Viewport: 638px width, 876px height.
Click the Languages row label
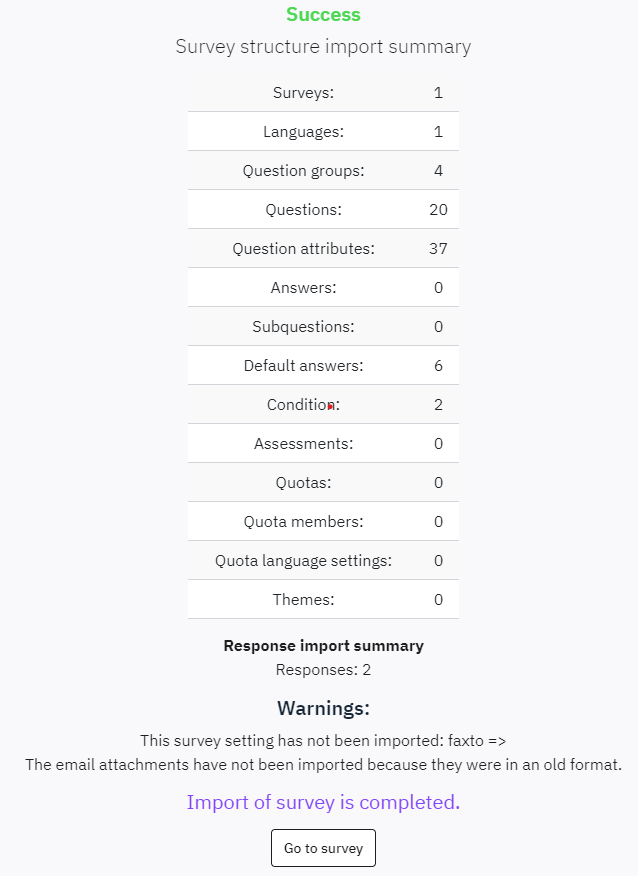pos(303,132)
